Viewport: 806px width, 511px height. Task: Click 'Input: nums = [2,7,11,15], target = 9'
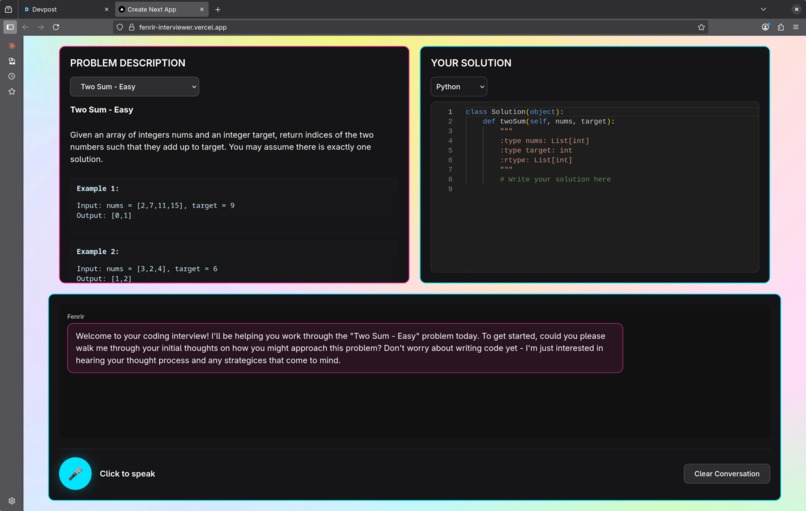tap(155, 206)
